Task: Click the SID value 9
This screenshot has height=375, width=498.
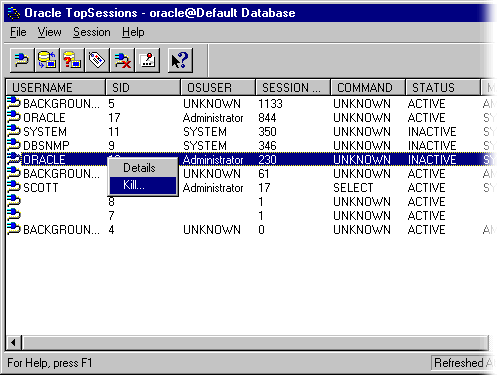Action: (112, 146)
